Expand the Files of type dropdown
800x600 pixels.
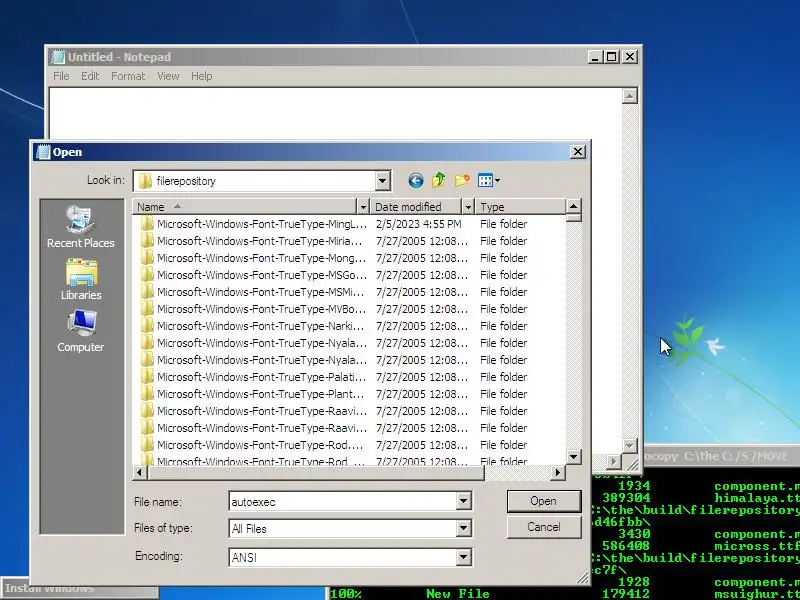click(463, 528)
